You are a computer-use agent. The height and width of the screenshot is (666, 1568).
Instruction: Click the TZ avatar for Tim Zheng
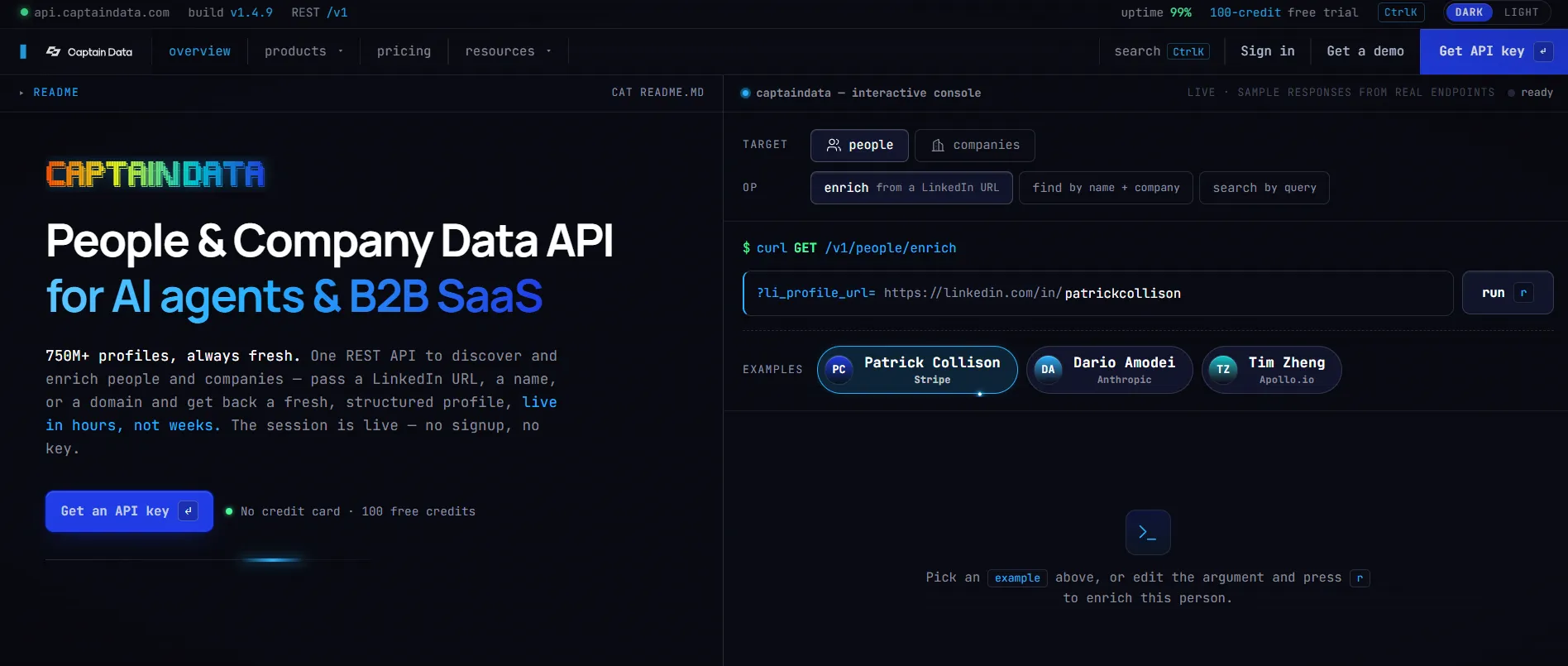(1223, 370)
